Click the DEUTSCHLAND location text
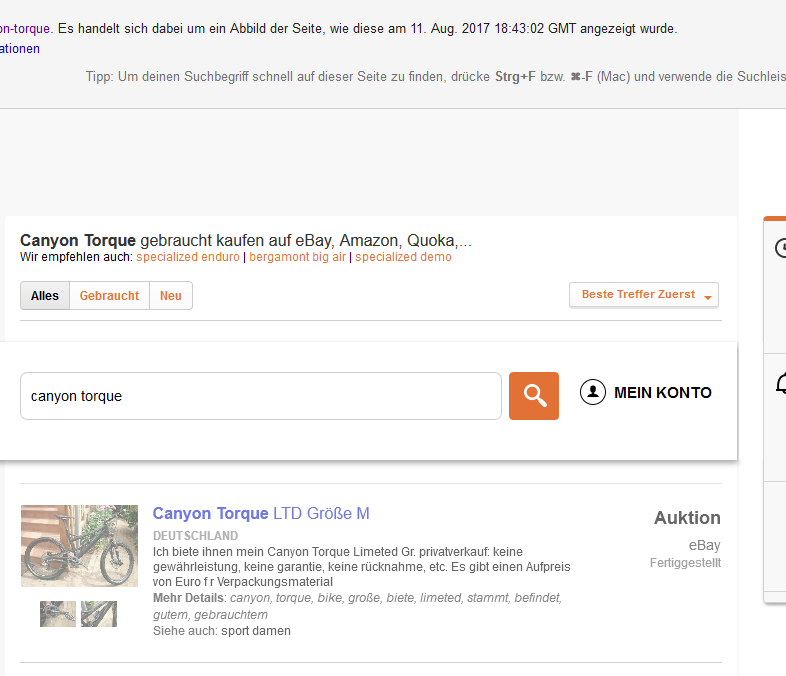This screenshot has height=676, width=786. pos(195,536)
